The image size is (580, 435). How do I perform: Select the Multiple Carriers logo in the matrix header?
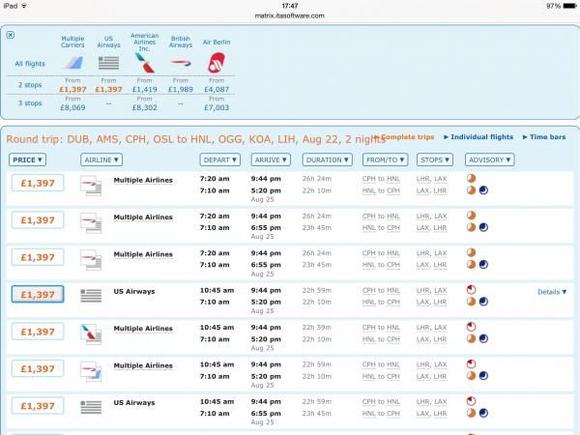tap(74, 63)
